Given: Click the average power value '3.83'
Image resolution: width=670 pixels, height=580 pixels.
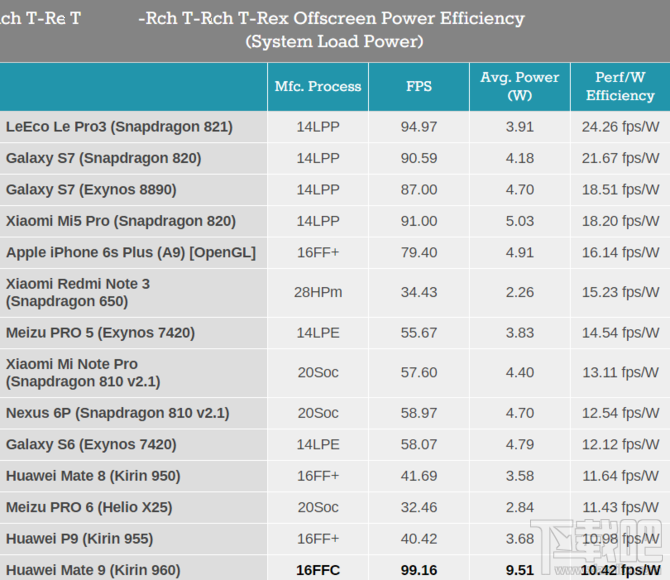Looking at the screenshot, I should [x=520, y=333].
